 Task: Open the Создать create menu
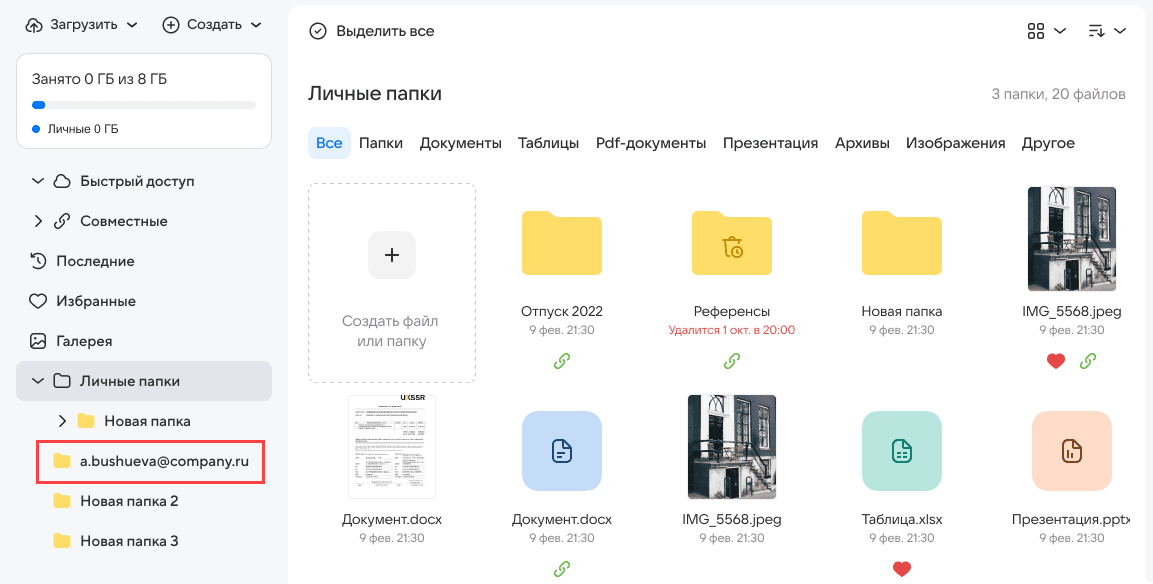tap(212, 24)
